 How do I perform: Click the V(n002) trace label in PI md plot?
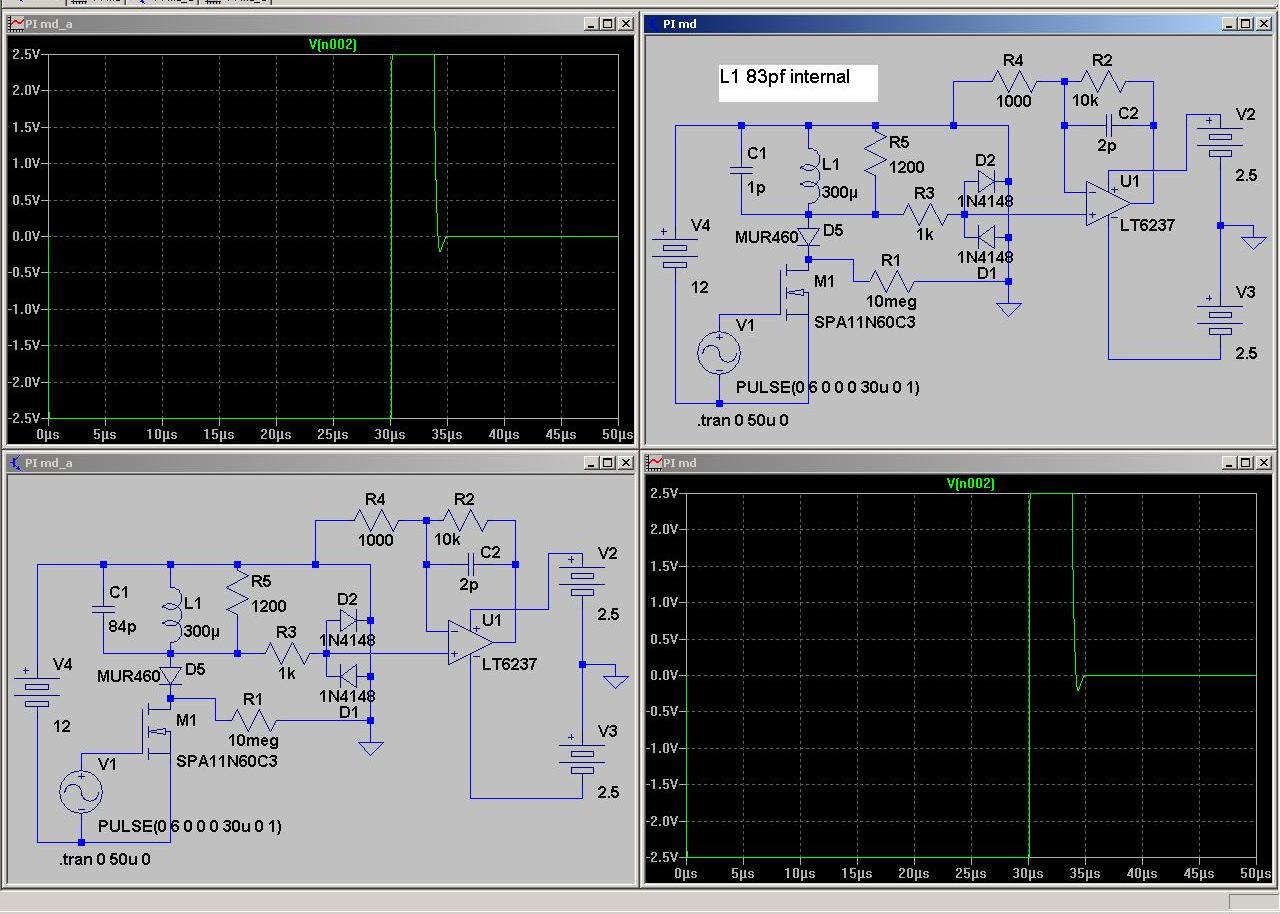point(970,484)
